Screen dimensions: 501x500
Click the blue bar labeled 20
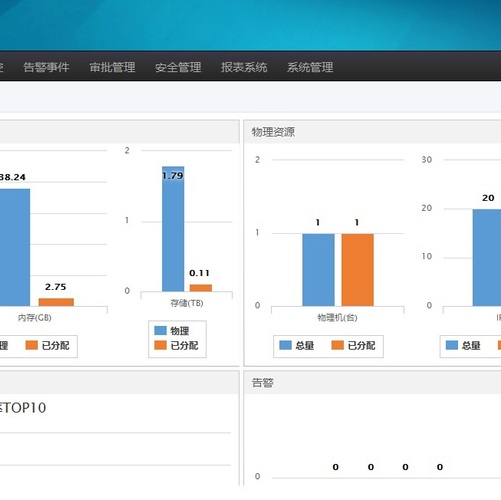pos(487,258)
